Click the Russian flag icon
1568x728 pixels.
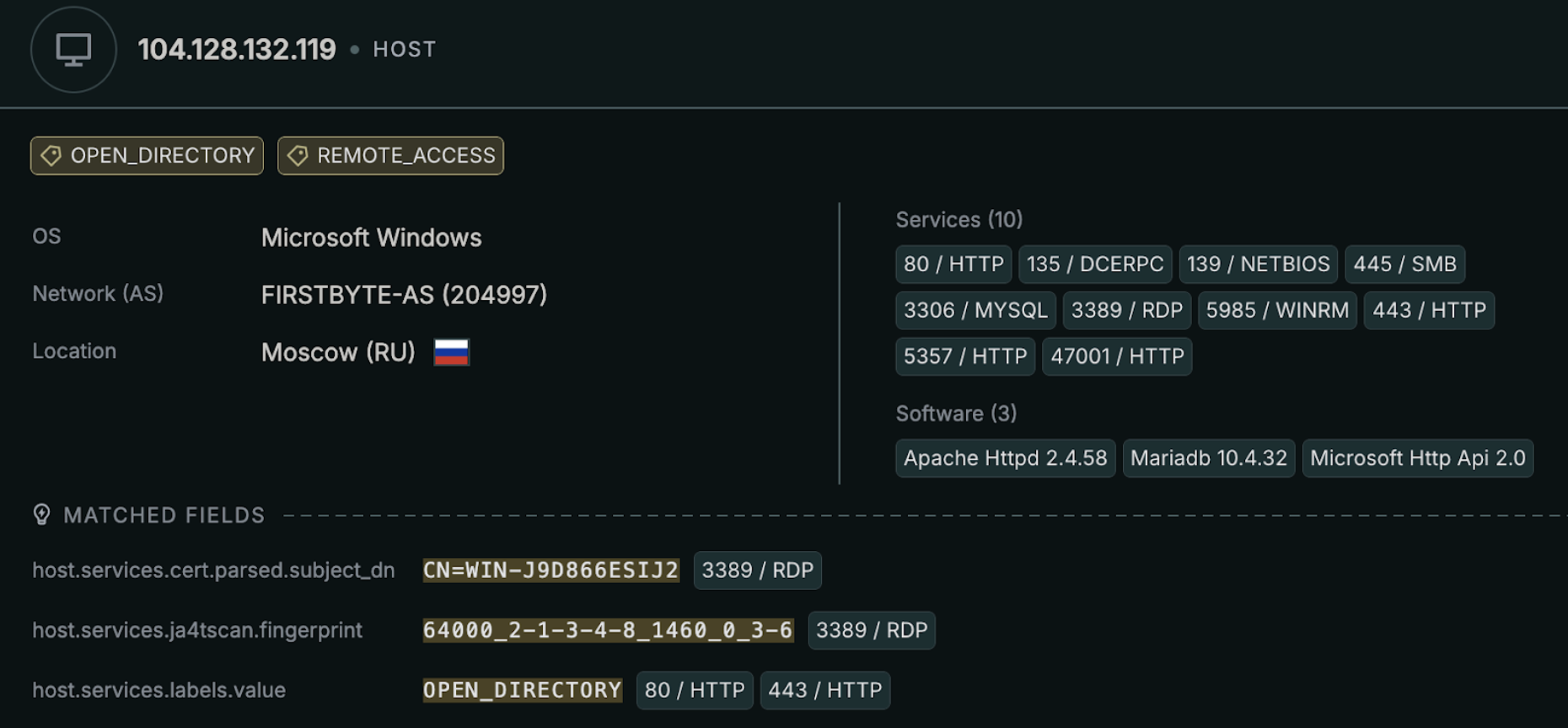[451, 352]
